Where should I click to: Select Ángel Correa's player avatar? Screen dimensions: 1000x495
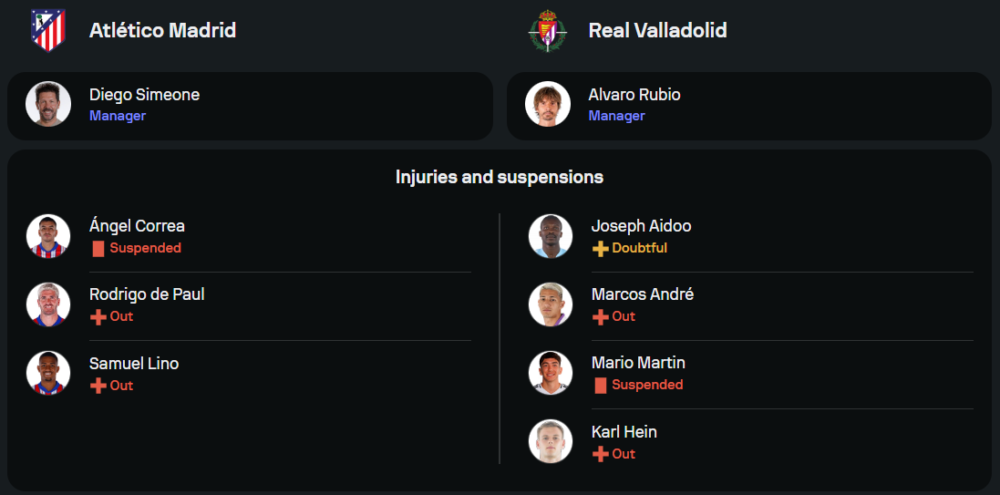[48, 236]
